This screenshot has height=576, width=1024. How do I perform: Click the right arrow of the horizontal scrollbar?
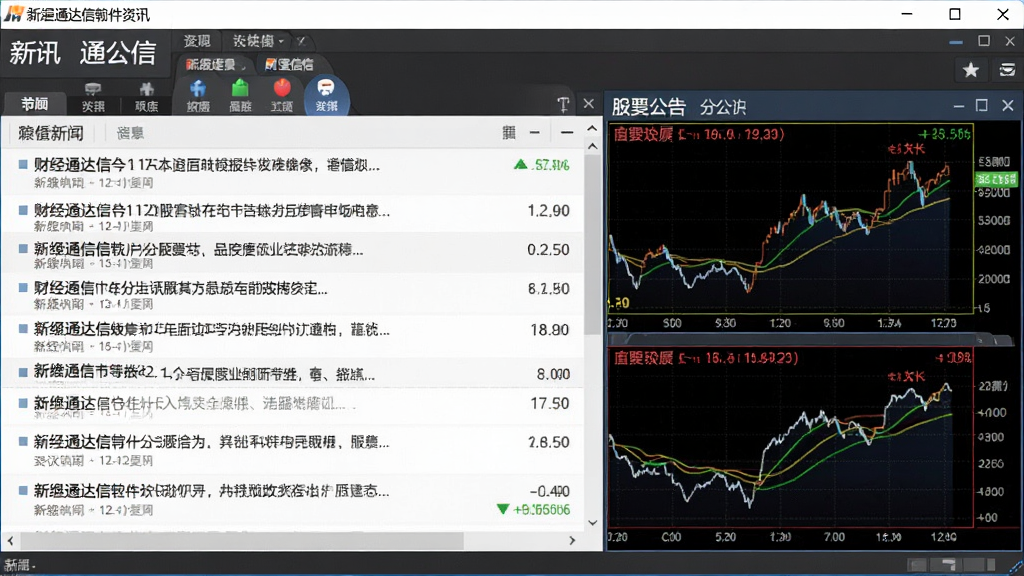pos(572,540)
